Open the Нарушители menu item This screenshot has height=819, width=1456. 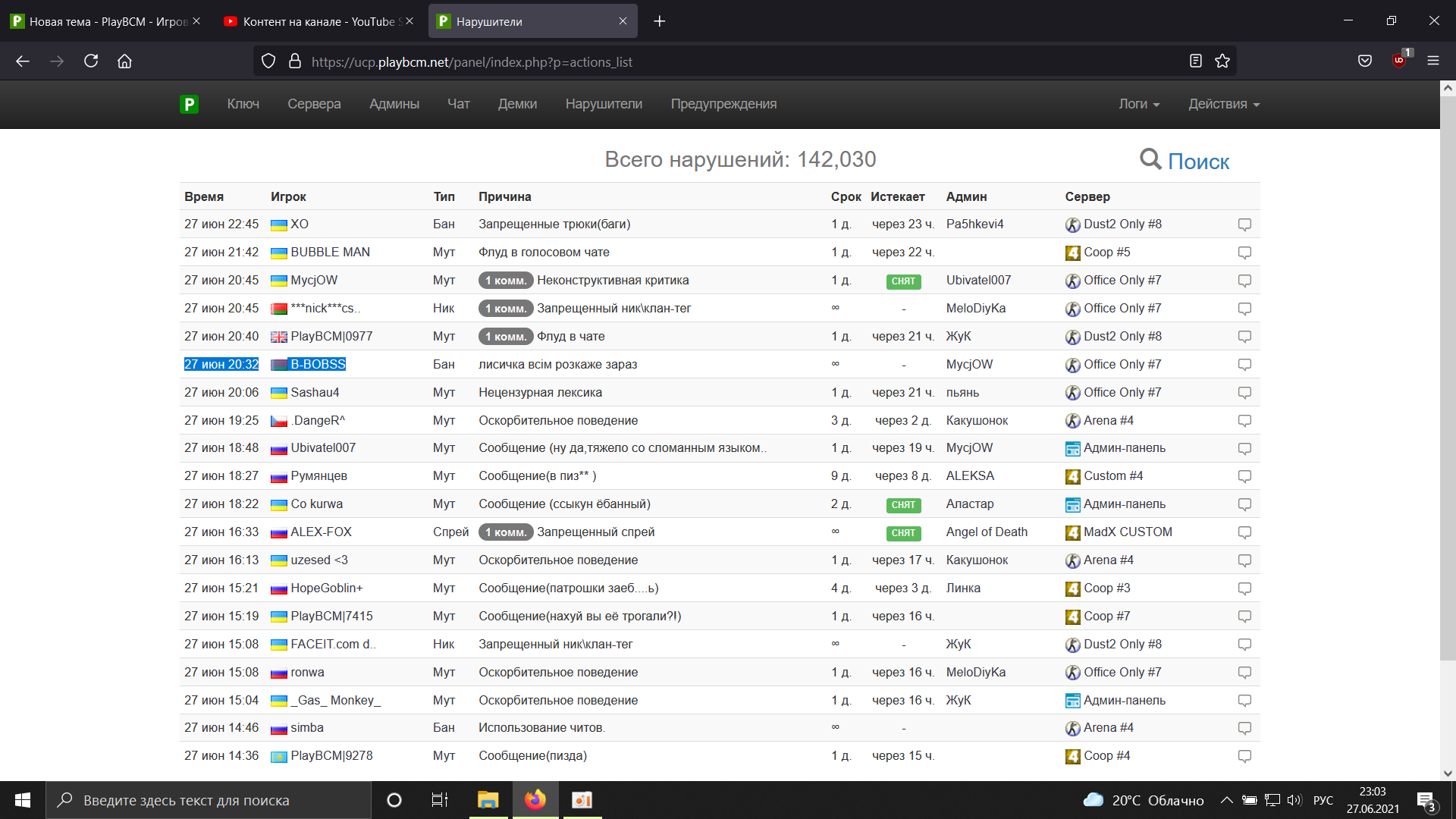coord(604,104)
